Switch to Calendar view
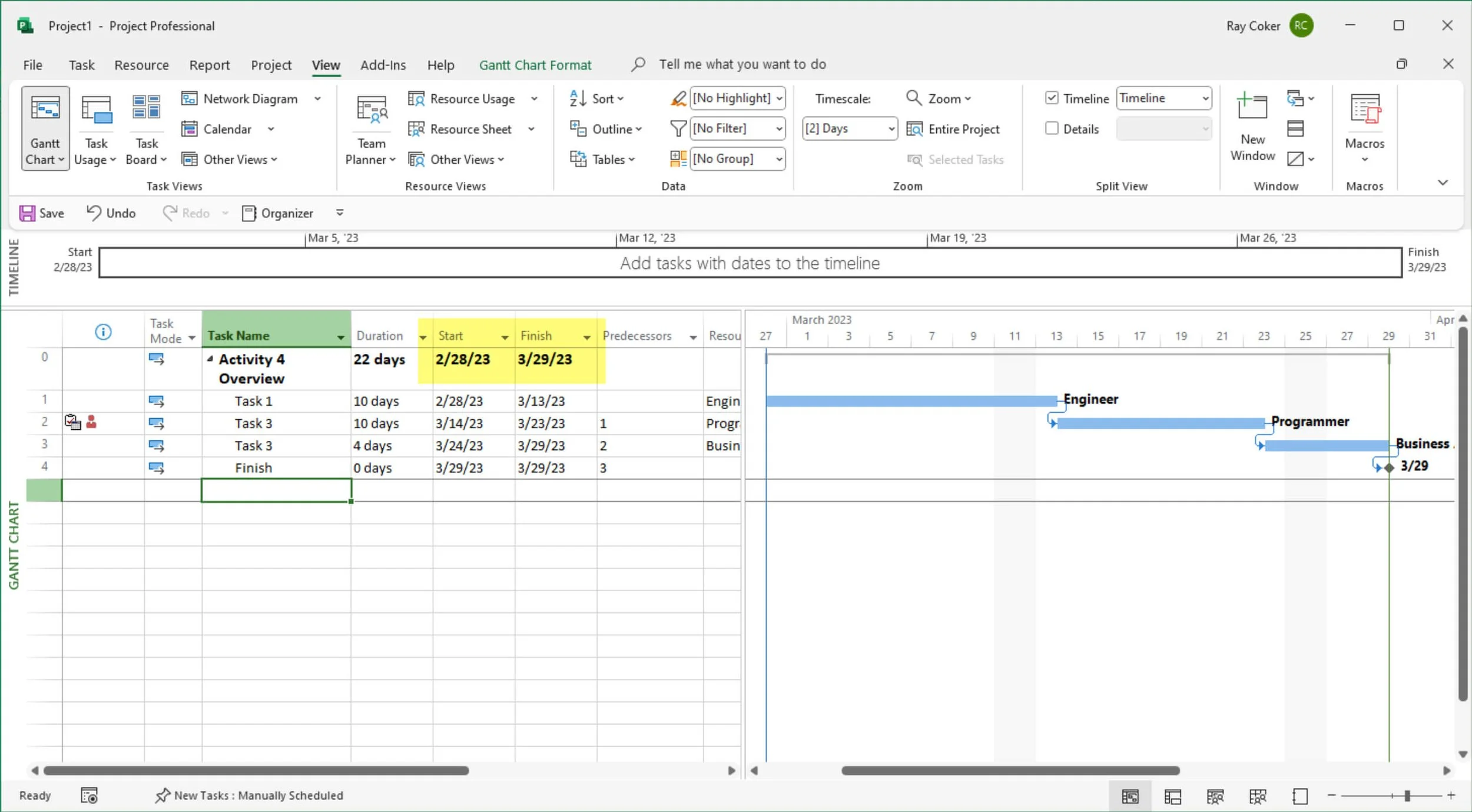Viewport: 1472px width, 812px height. (x=217, y=129)
